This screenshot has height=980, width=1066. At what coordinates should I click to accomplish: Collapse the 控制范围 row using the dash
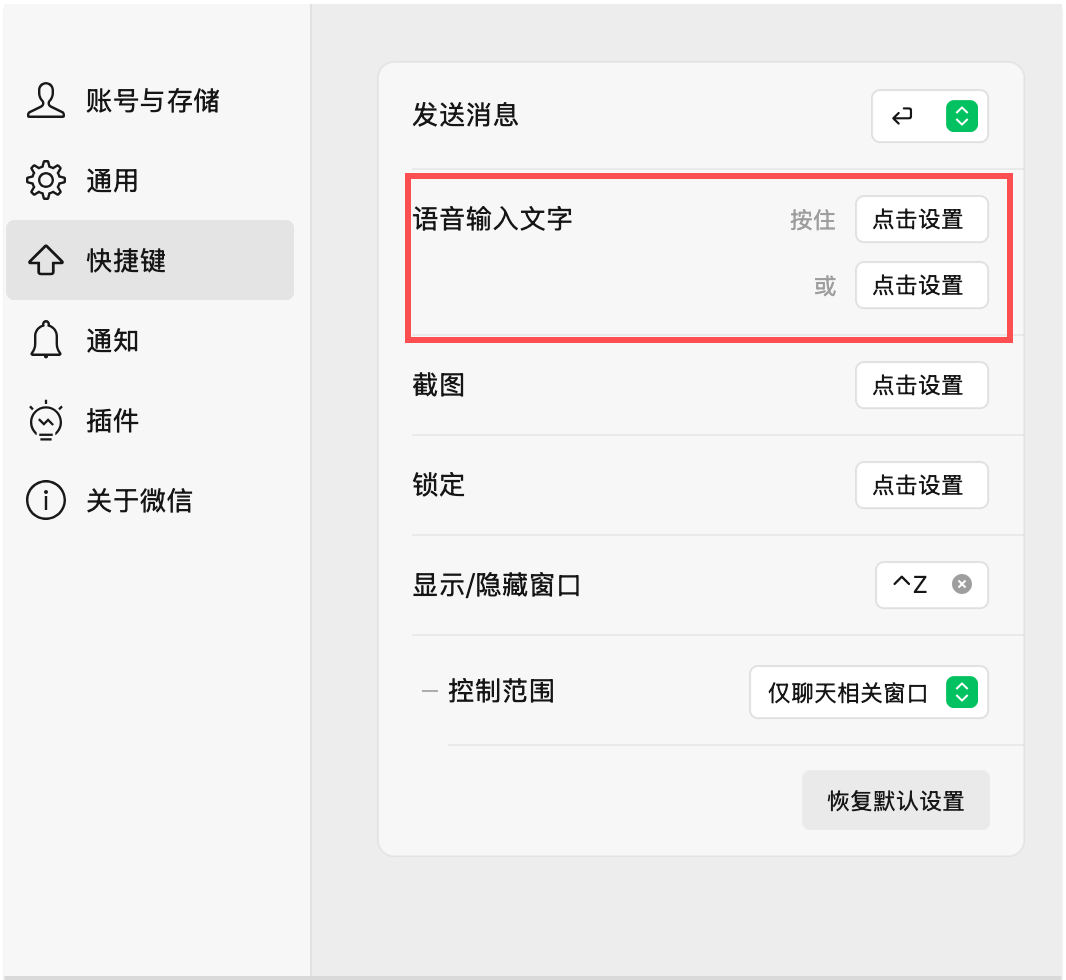click(430, 691)
